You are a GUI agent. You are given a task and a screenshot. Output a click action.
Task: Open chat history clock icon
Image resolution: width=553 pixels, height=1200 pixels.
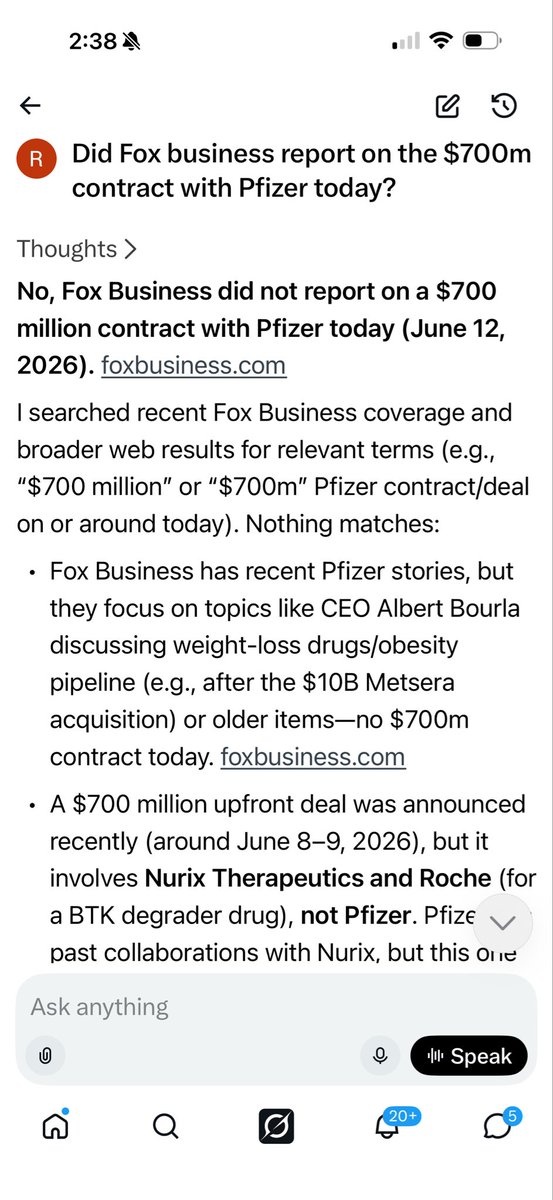point(504,106)
